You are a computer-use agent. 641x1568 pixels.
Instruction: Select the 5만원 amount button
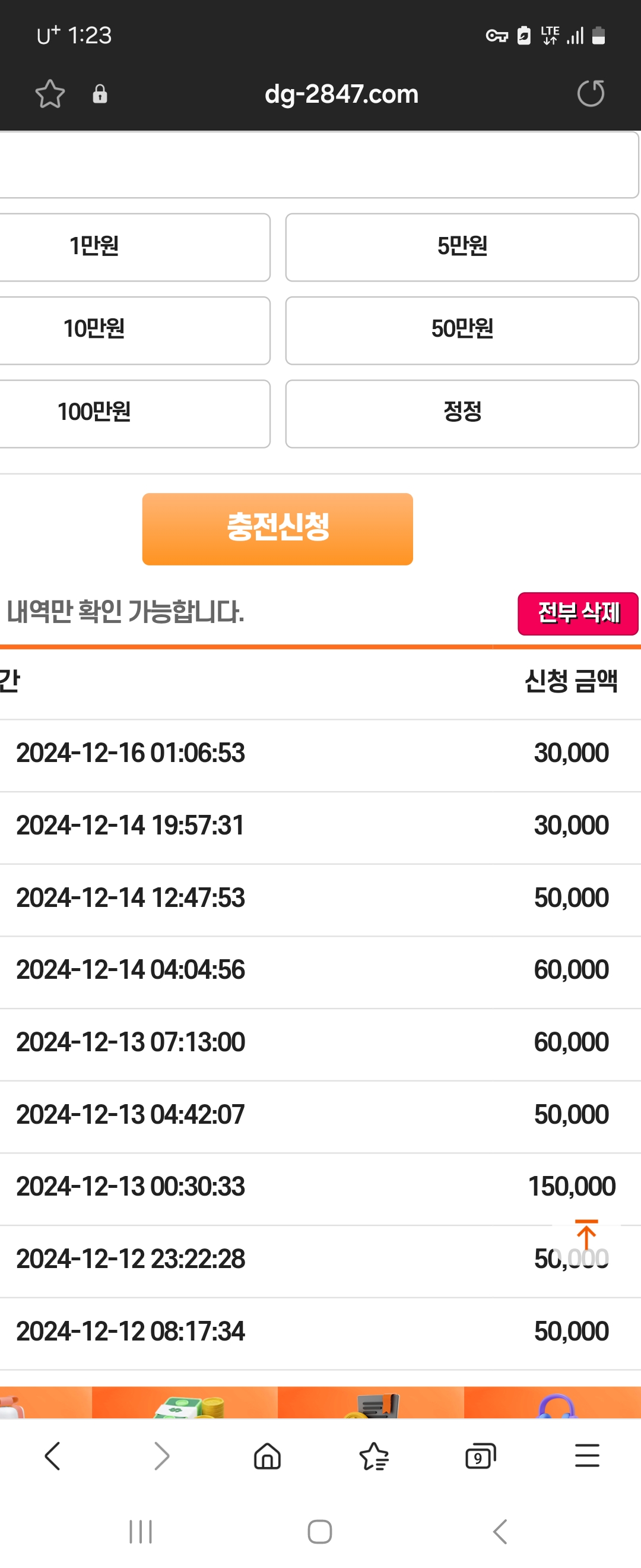[462, 247]
